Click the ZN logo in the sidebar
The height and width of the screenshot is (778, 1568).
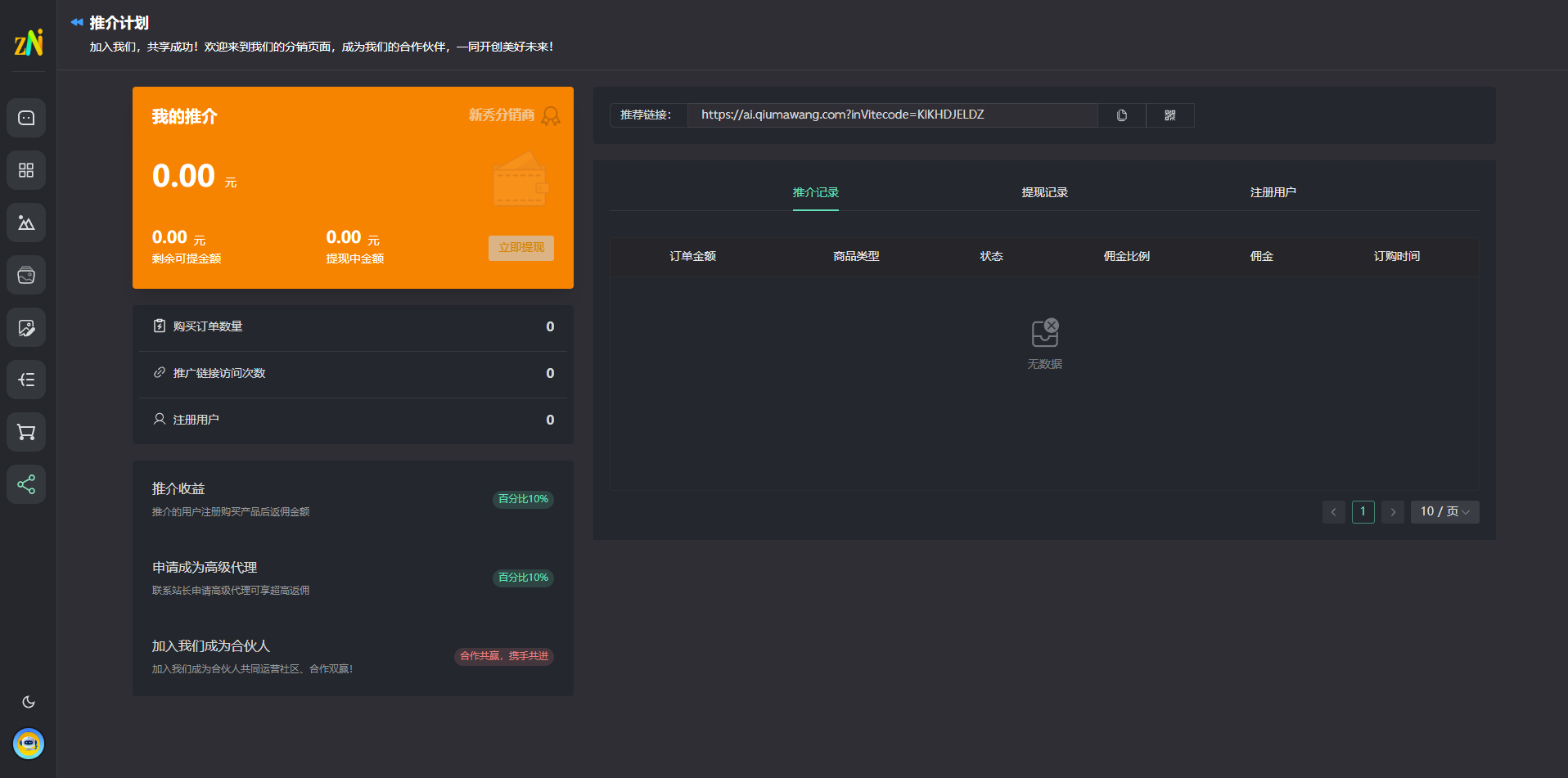(29, 43)
